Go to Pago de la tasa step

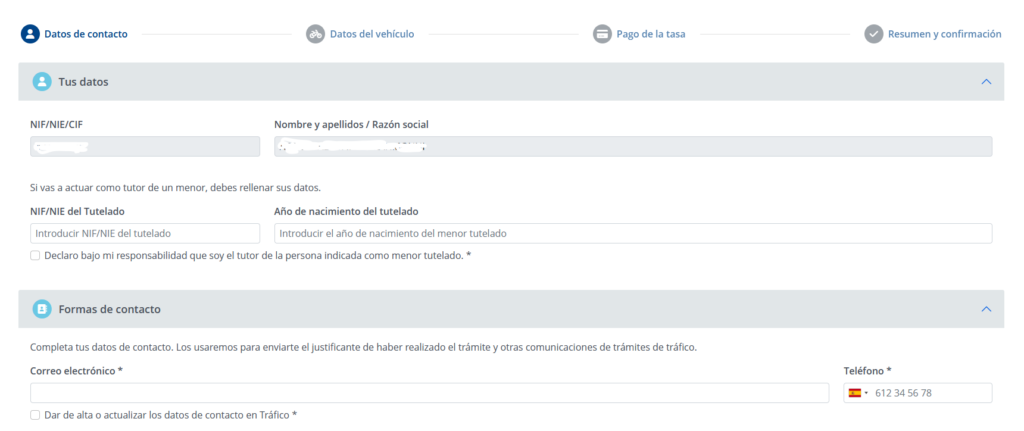650,33
